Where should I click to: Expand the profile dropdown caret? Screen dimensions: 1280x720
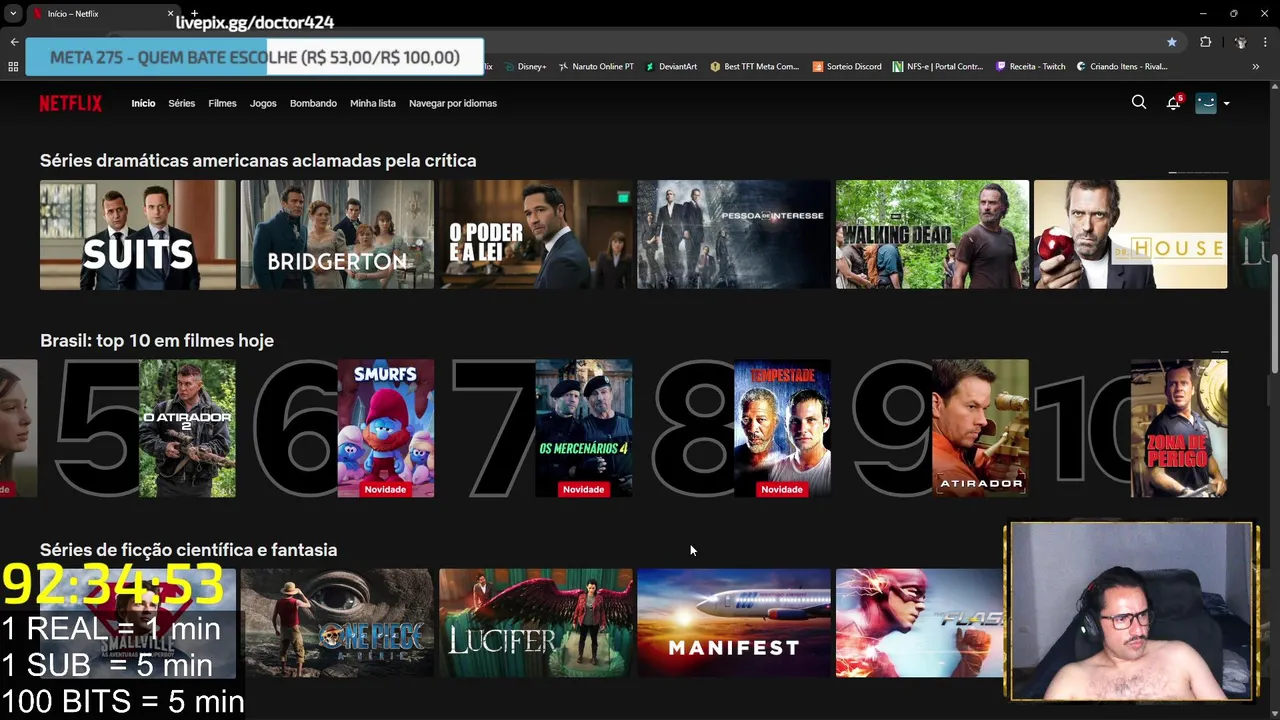1227,103
